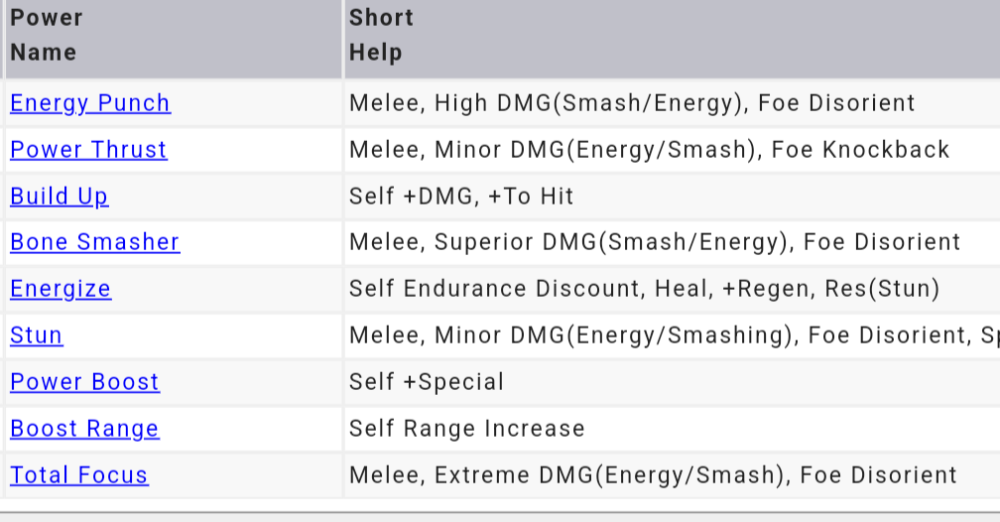
Task: Click Energize endurance discount description cell
Action: (644, 289)
